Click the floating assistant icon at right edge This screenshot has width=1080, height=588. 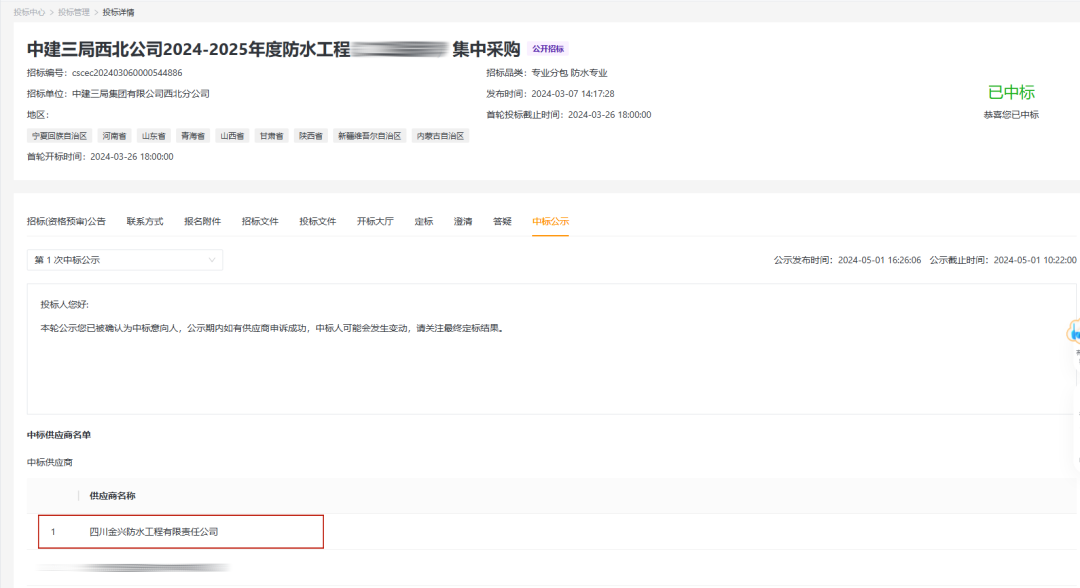[1074, 331]
